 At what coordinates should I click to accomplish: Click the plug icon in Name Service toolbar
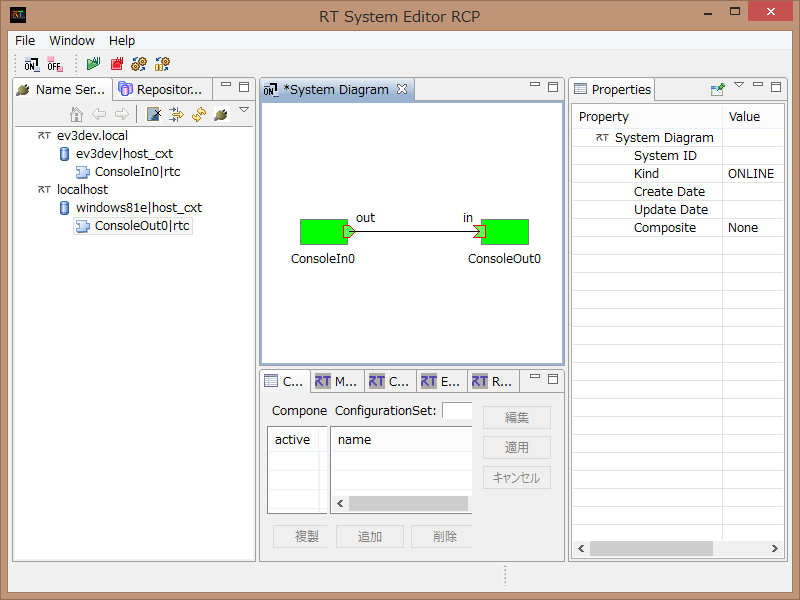[221, 114]
